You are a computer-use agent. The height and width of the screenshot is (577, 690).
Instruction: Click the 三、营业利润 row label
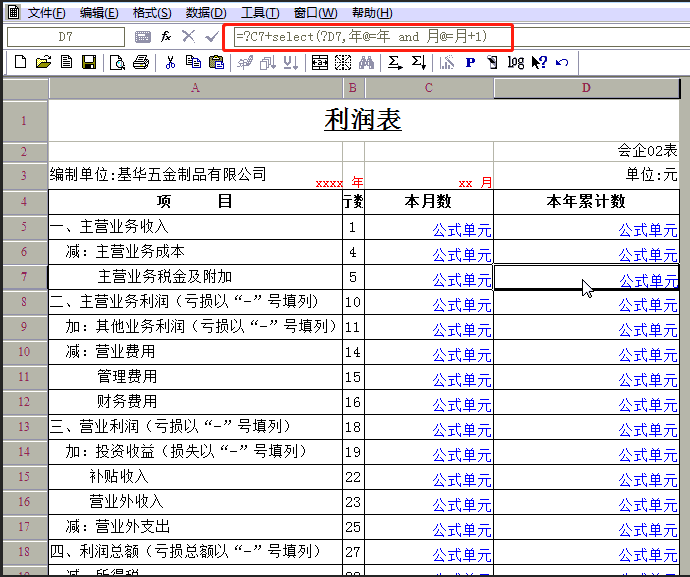tap(195, 427)
